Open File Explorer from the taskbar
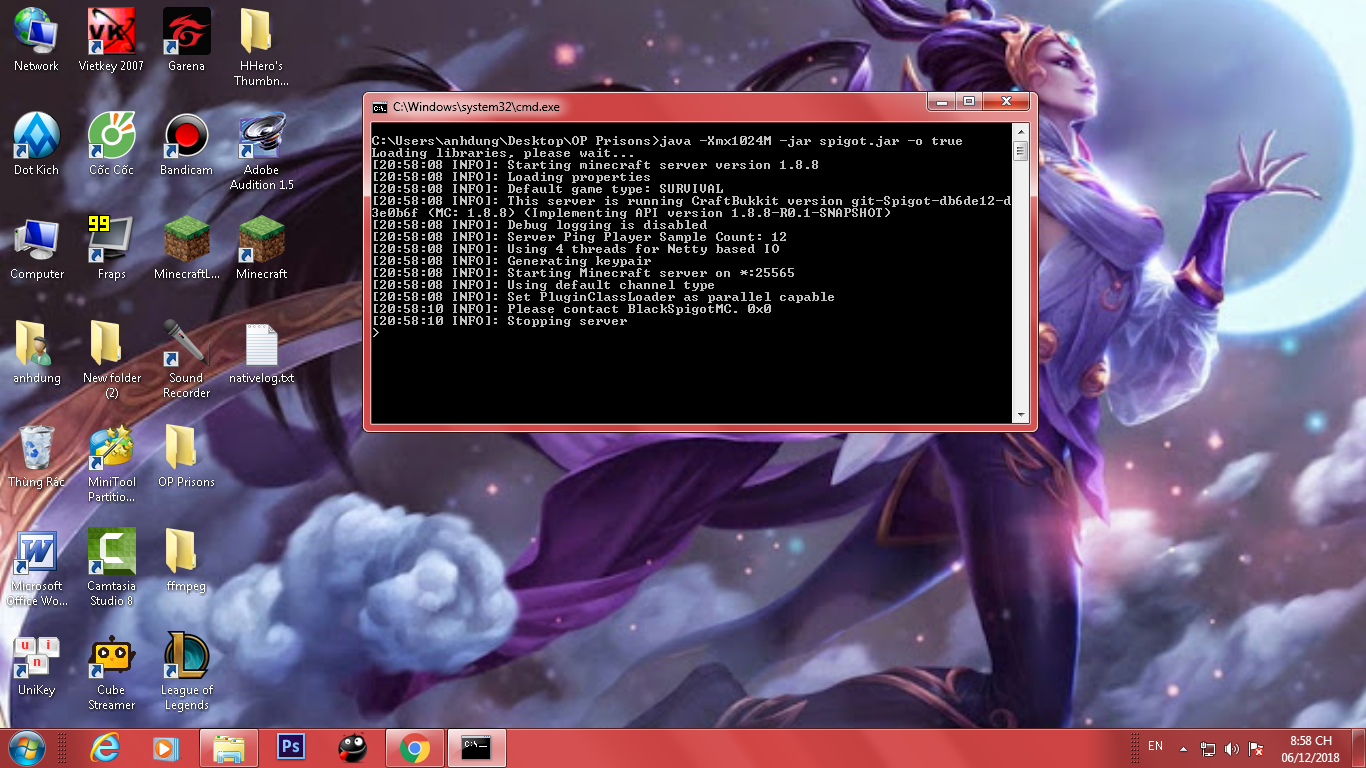This screenshot has height=768, width=1366. (x=229, y=748)
